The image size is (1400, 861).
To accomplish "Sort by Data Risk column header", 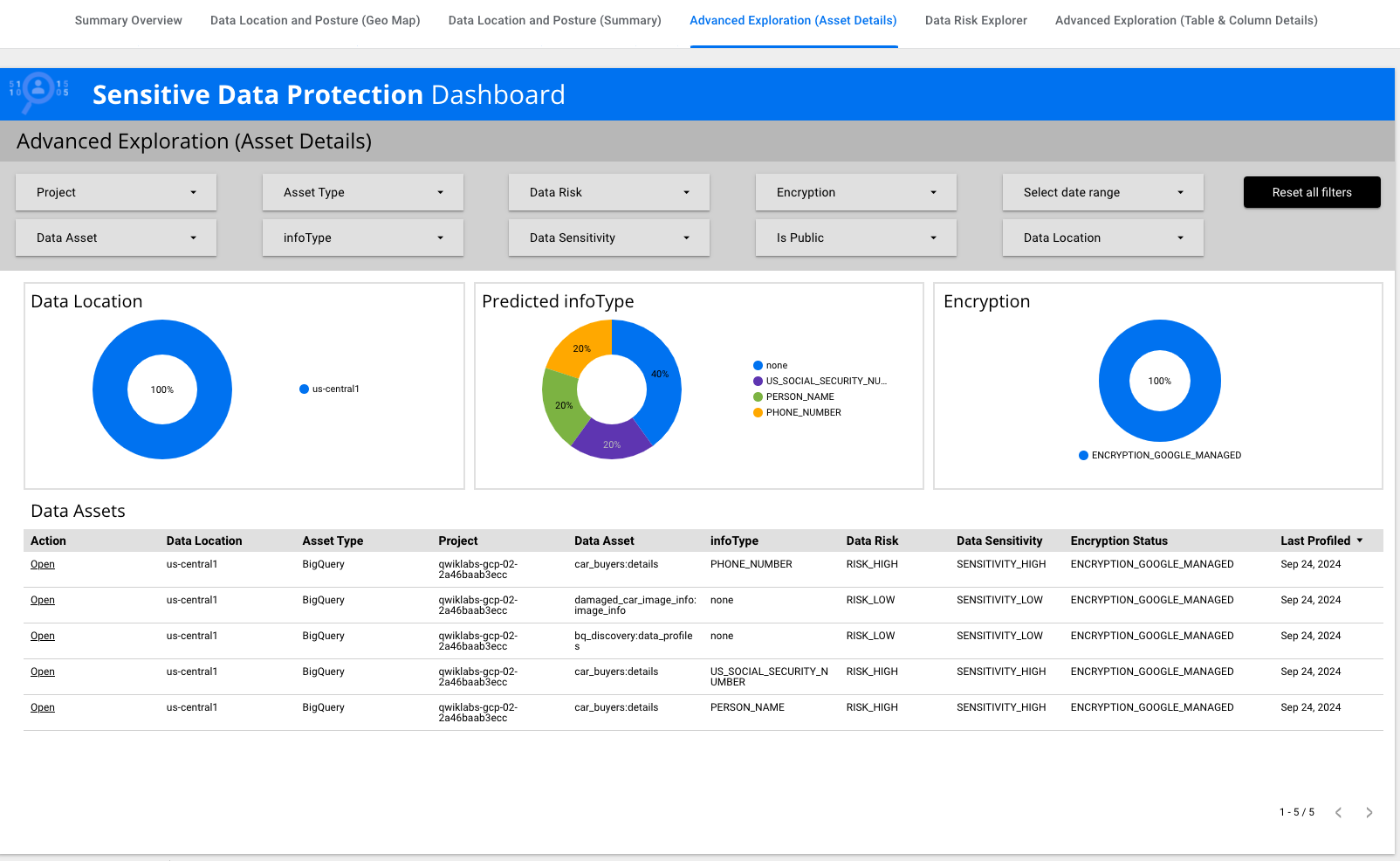I will coord(872,541).
